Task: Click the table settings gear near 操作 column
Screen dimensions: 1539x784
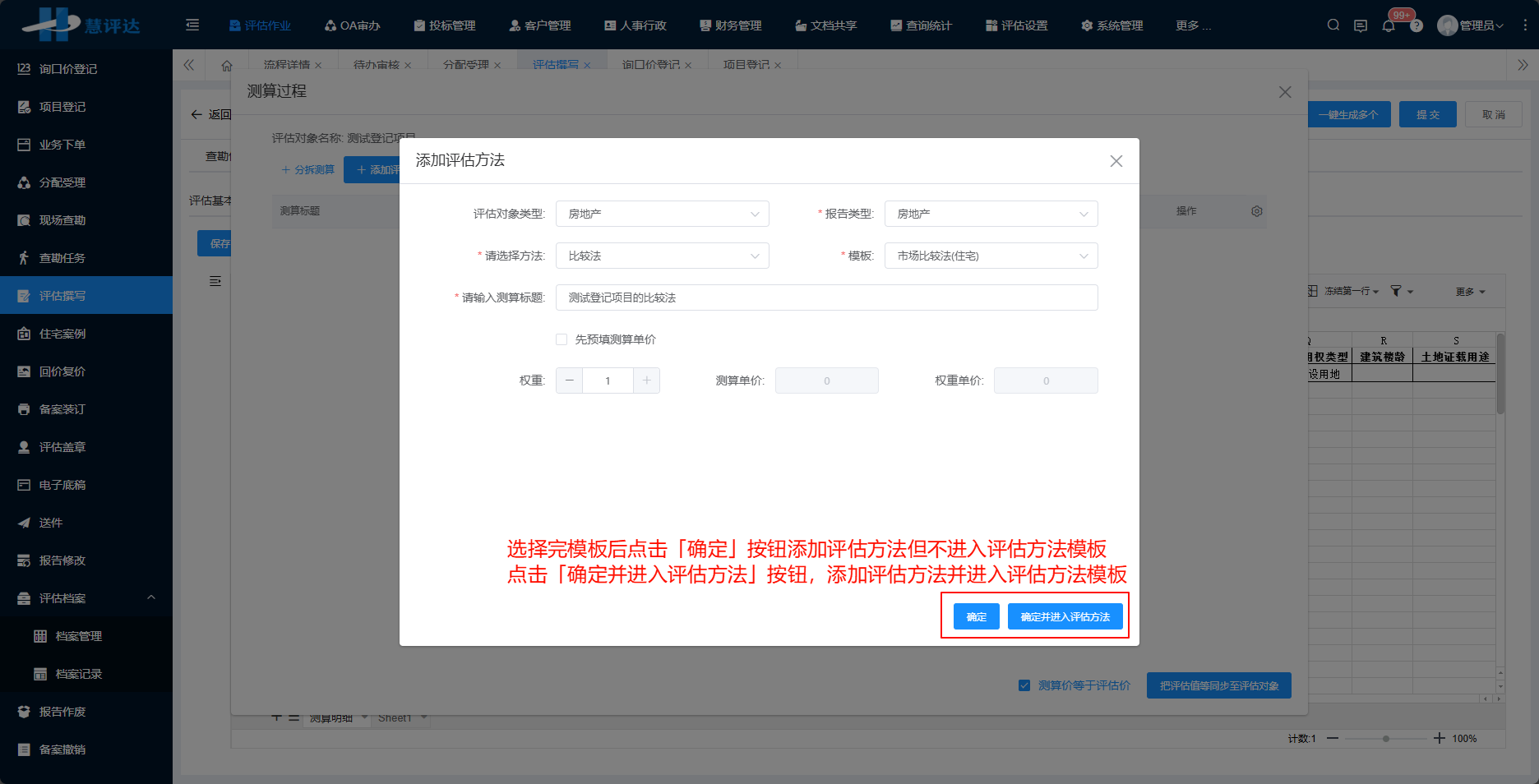Action: (x=1256, y=211)
